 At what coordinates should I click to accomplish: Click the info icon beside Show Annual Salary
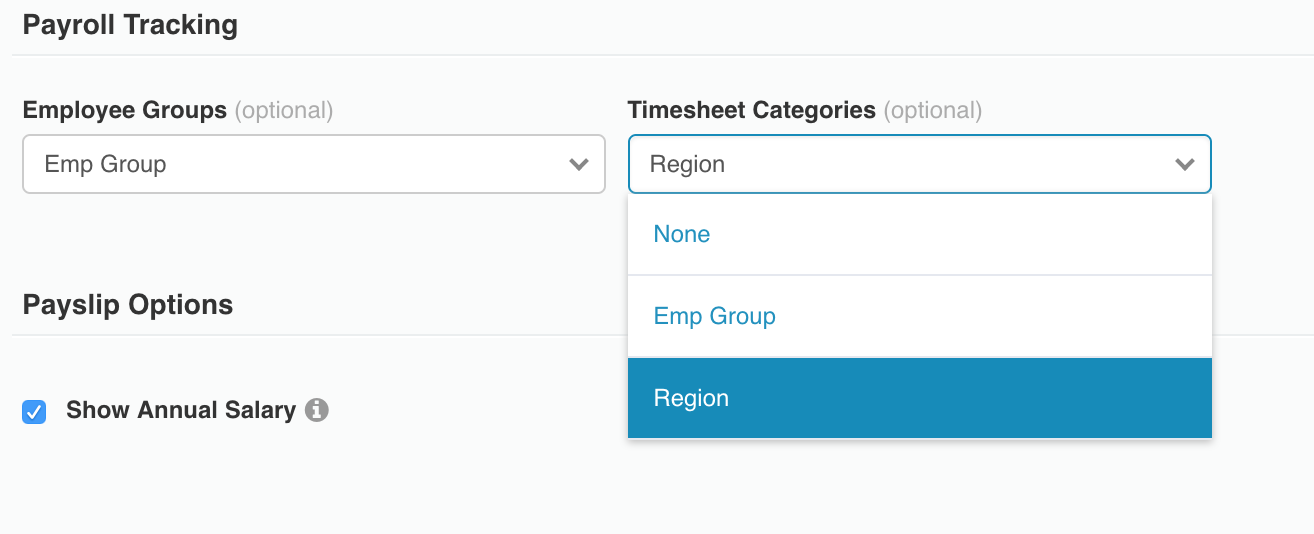[317, 410]
